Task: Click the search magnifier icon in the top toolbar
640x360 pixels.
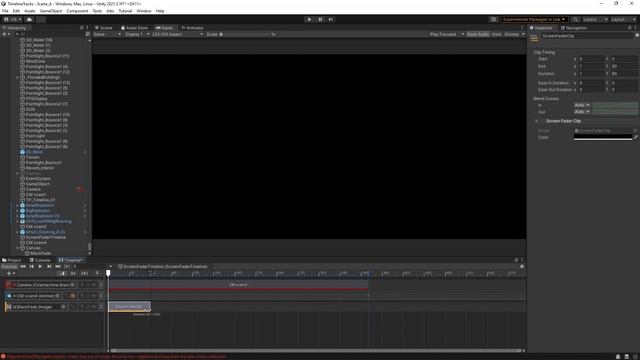Action: [x=575, y=19]
